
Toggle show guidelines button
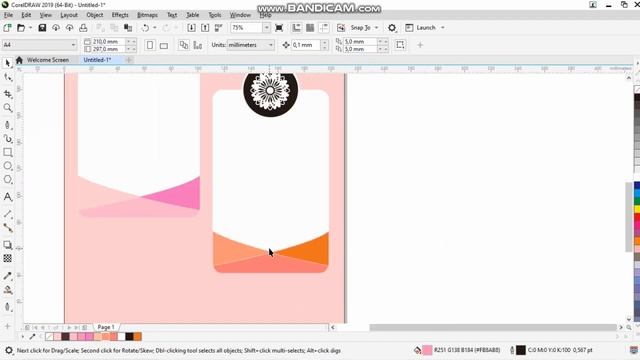(324, 28)
